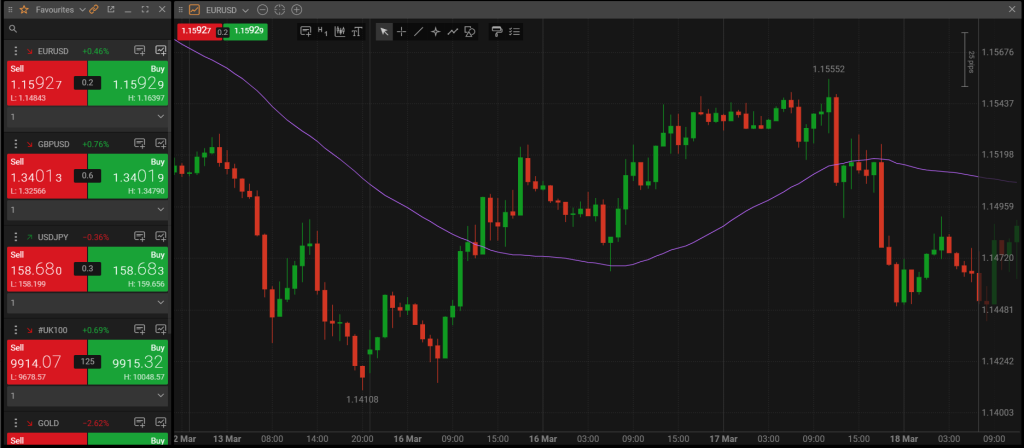The width and height of the screenshot is (1024, 448).
Task: Click the dashed-circle target icon in chart header
Action: click(x=280, y=10)
